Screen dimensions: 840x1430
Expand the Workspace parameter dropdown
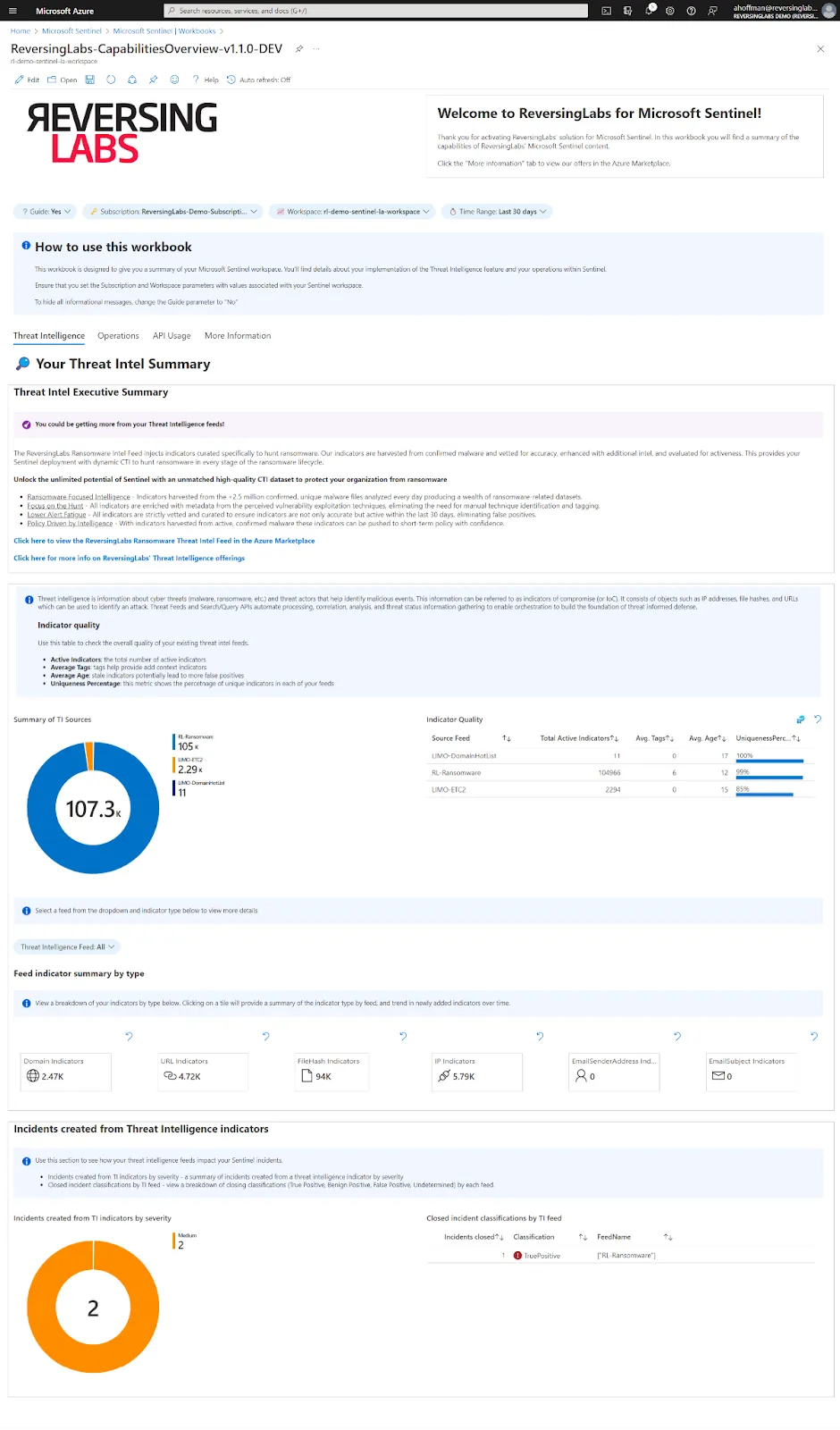pos(352,212)
